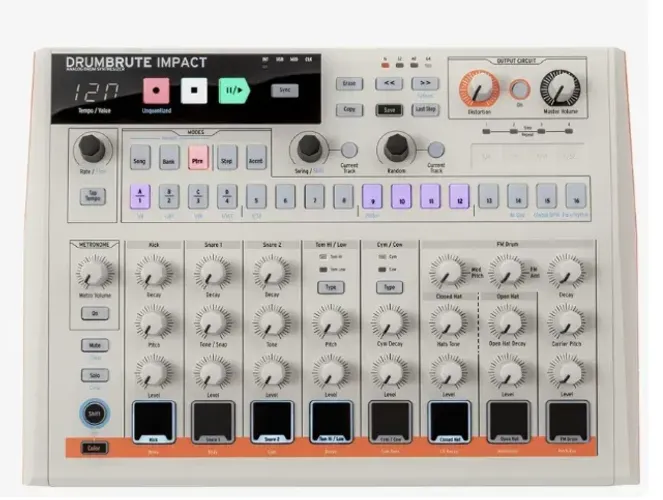Screen dimensions: 663x500
Task: Click the Cym Decay knob
Action: (x=389, y=322)
